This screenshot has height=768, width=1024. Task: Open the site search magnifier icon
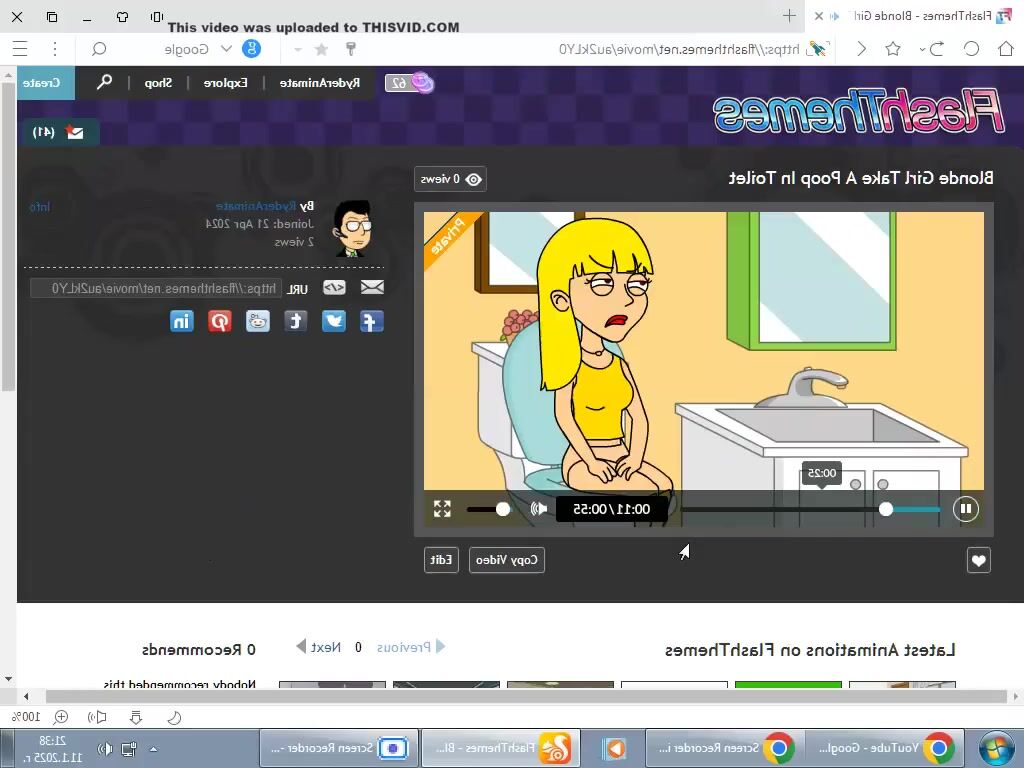[x=104, y=82]
